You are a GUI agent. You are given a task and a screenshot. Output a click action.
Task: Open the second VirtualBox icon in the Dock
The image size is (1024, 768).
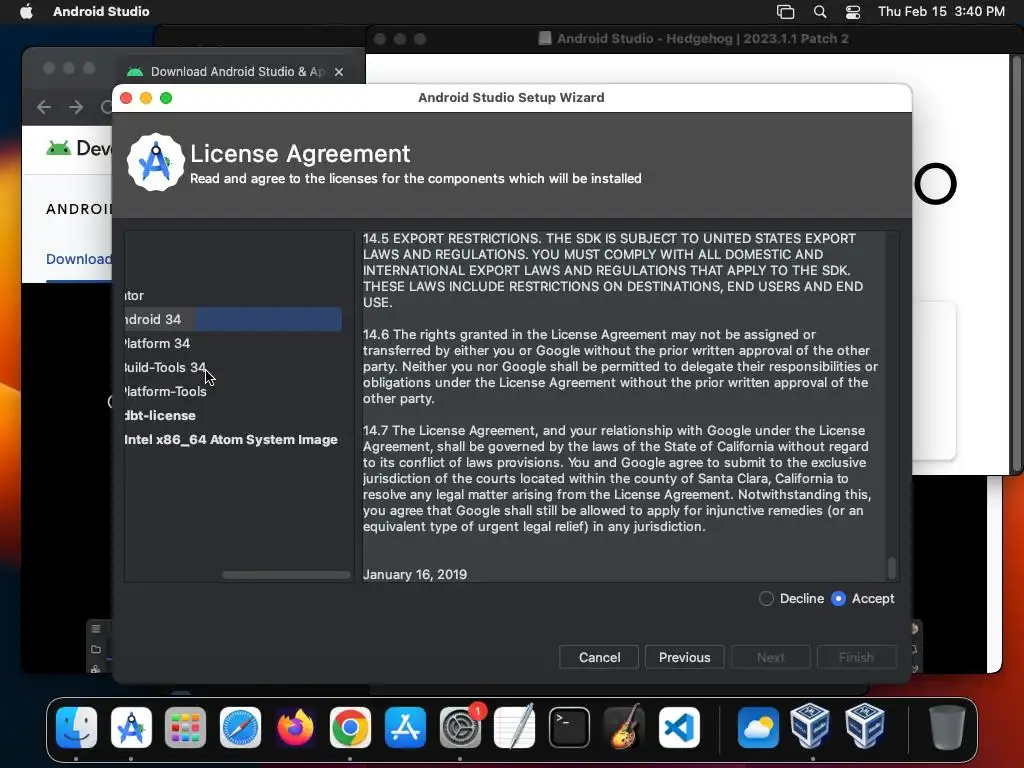865,726
